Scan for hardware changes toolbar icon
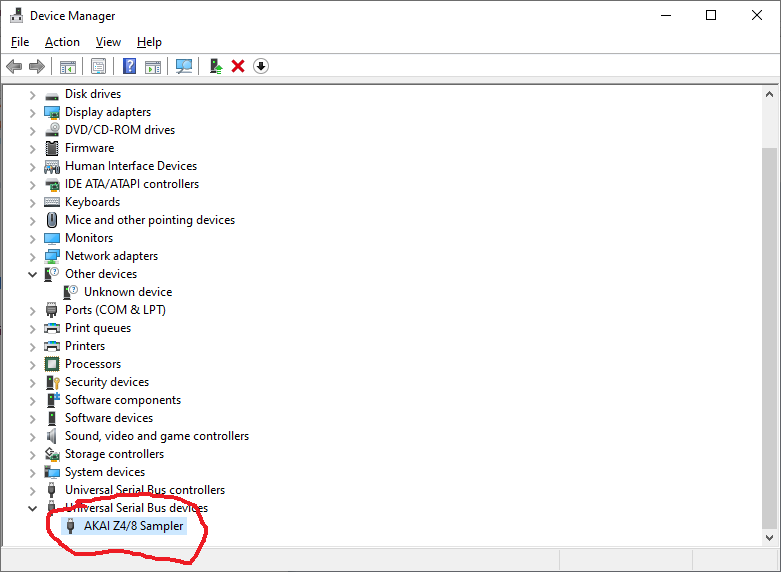781x572 pixels. [x=184, y=66]
